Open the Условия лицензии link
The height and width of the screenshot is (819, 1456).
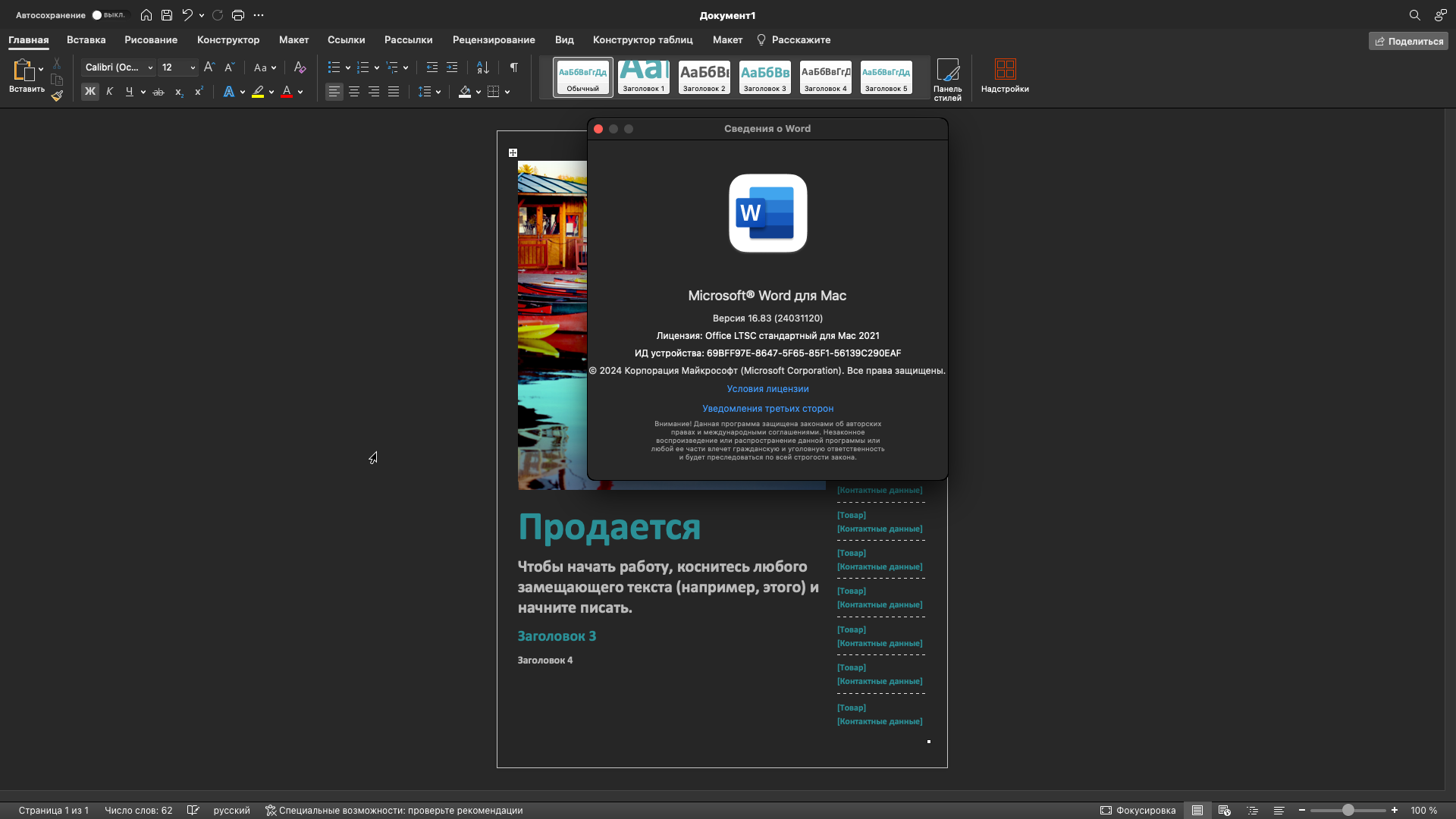[x=767, y=389]
